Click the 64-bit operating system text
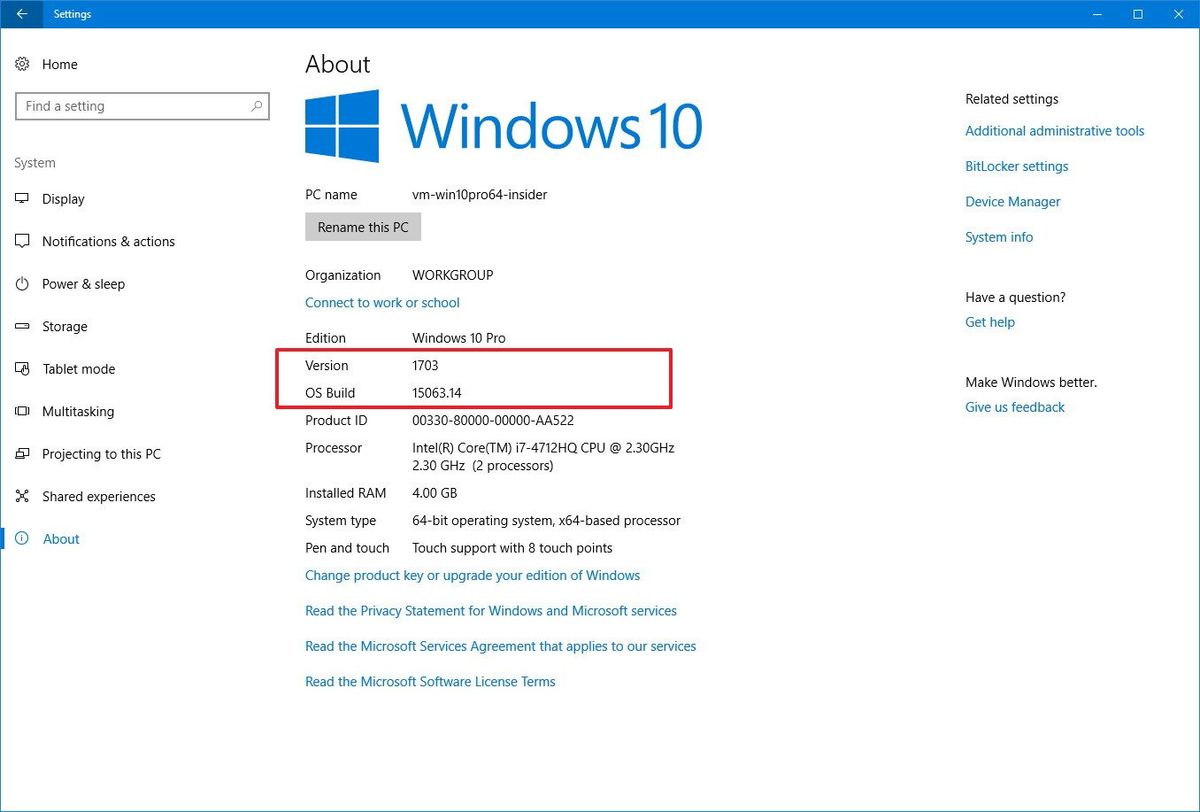Viewport: 1200px width, 812px height. (x=546, y=520)
